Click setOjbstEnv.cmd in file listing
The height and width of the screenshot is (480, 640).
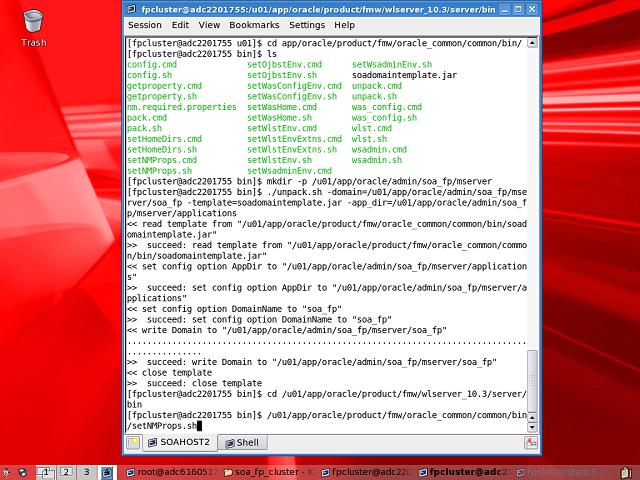tap(284, 64)
